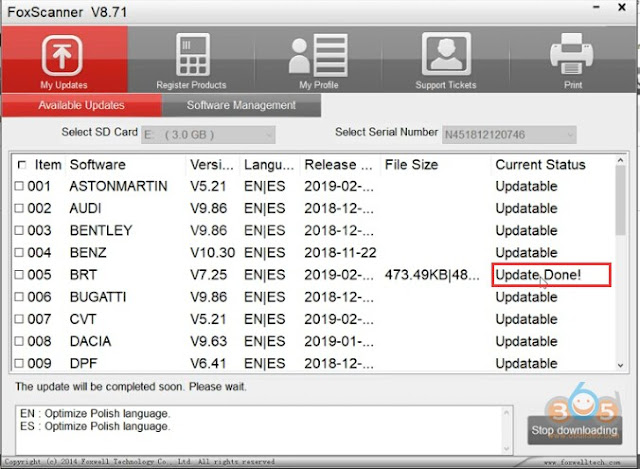
Task: Click the ES Optimize Polish language note
Action: click(x=95, y=426)
